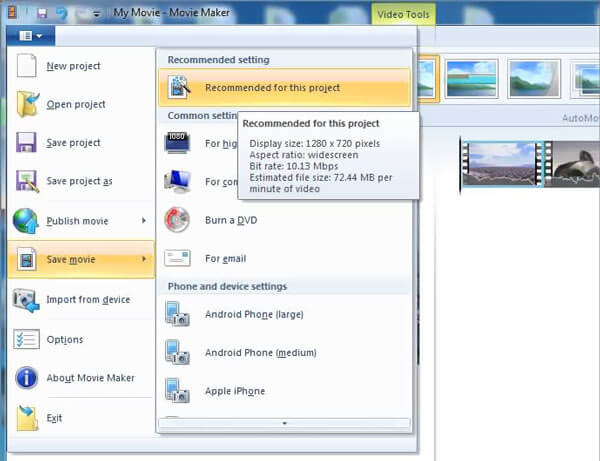Pick the AutoMovie theme after the highlighted one

coord(471,78)
